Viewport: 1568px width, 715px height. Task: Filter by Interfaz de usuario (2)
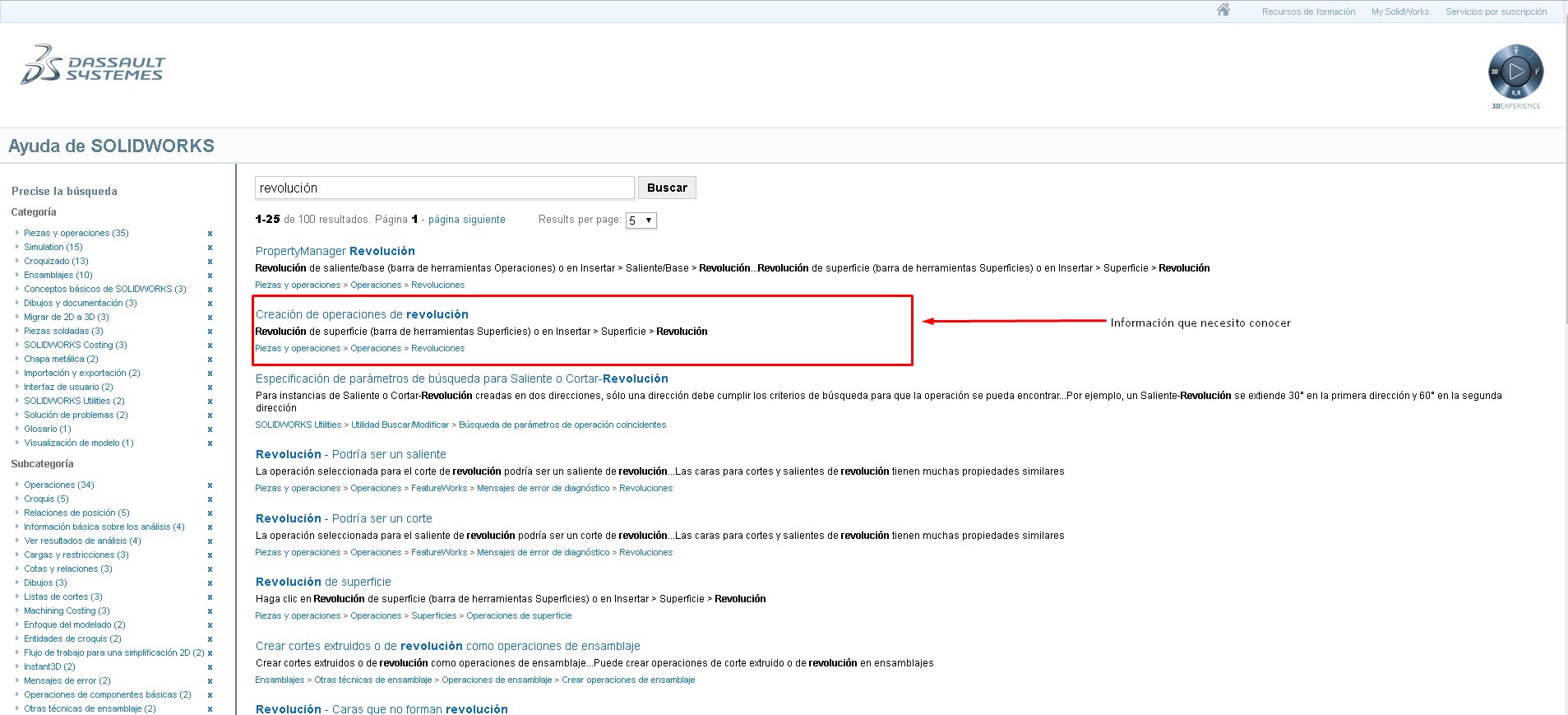(68, 387)
